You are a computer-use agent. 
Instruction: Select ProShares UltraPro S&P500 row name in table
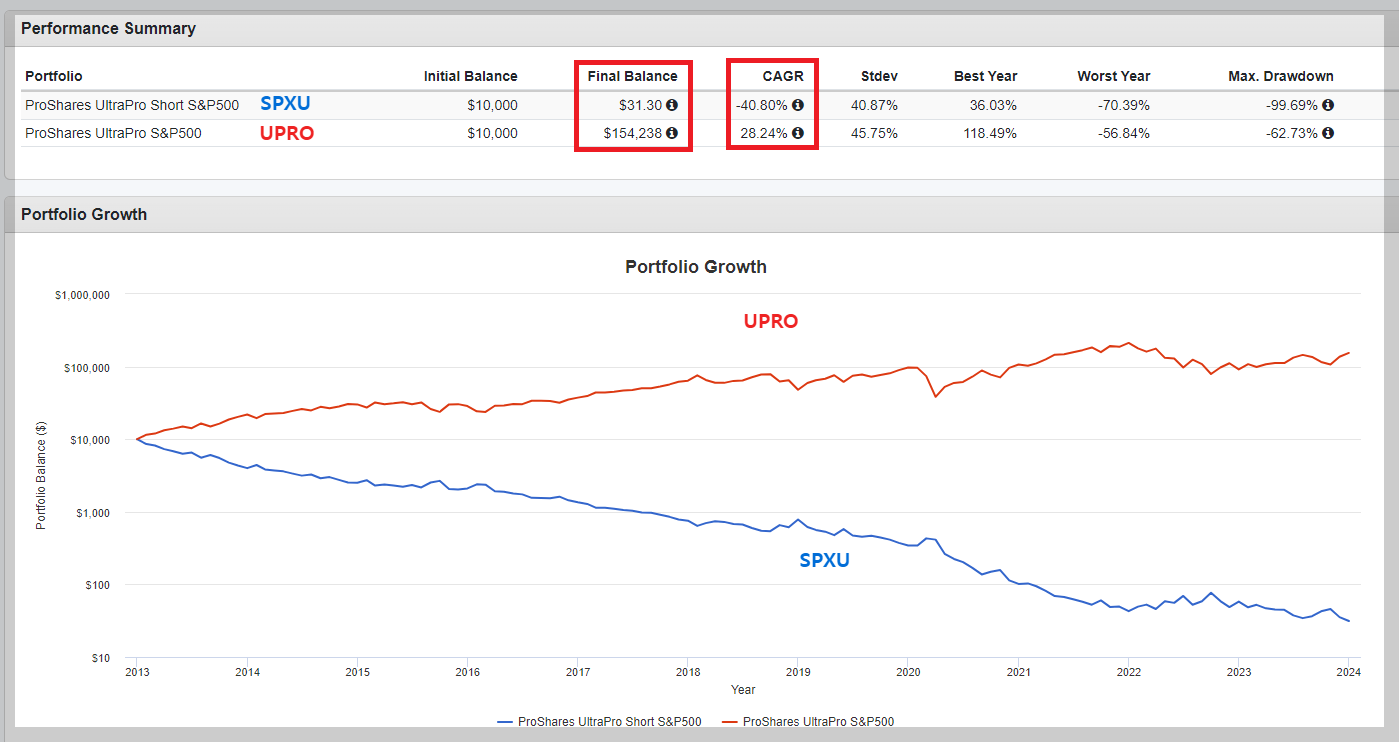coord(113,133)
